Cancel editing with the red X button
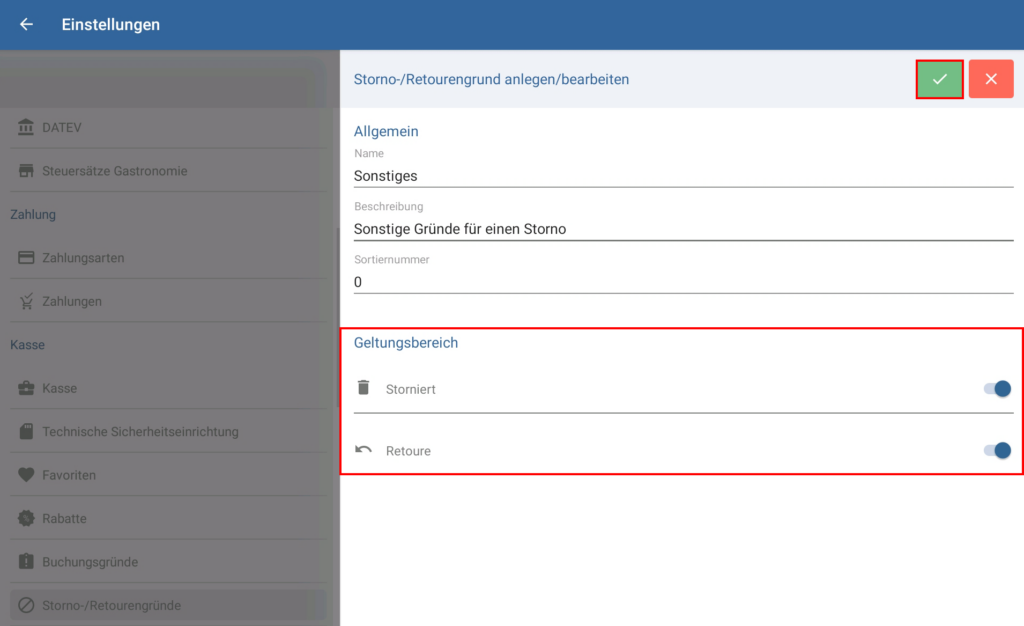Viewport: 1024px width, 626px height. point(990,79)
